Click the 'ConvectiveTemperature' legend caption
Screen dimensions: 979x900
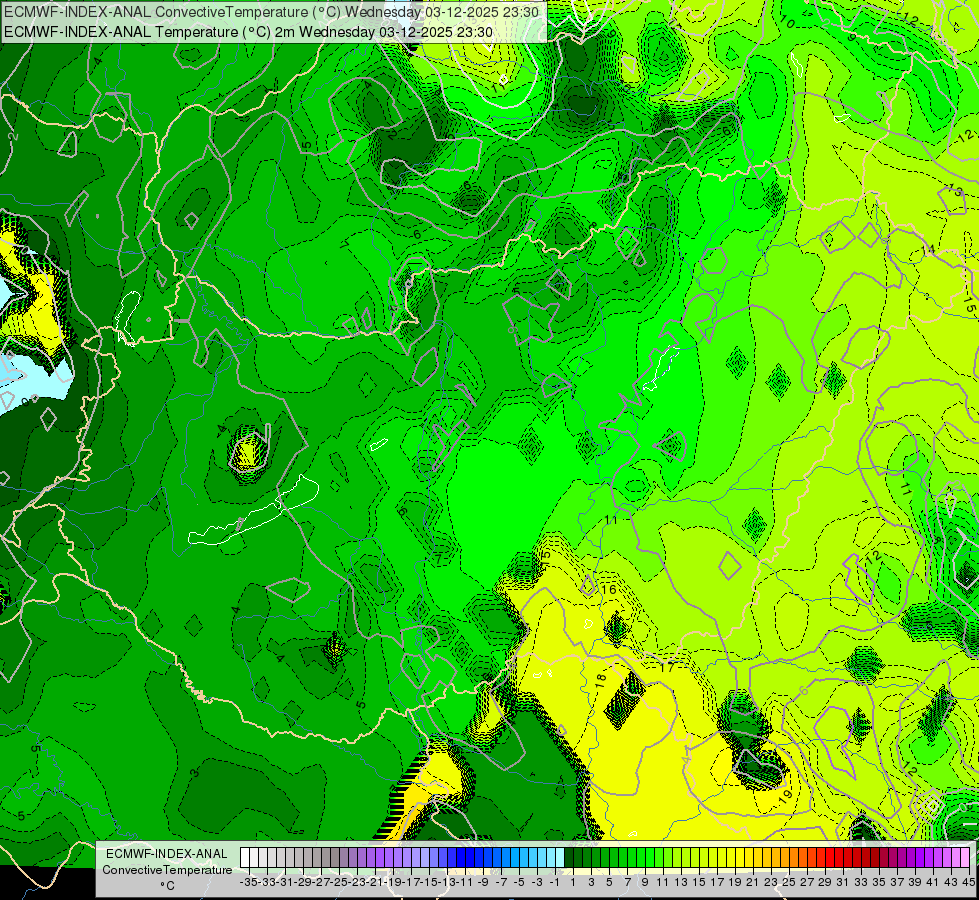tap(167, 870)
